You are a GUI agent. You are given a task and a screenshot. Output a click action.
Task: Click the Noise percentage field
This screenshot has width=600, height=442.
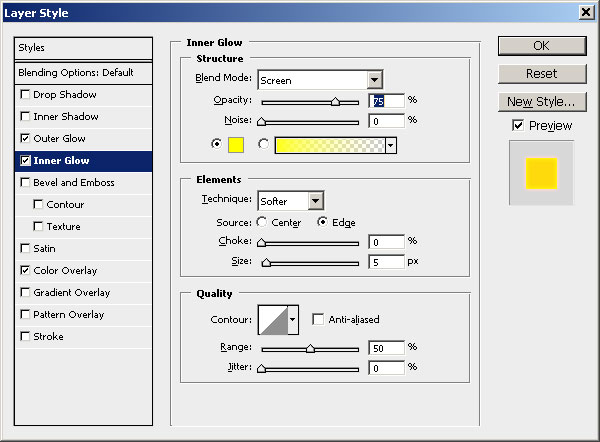tap(386, 121)
